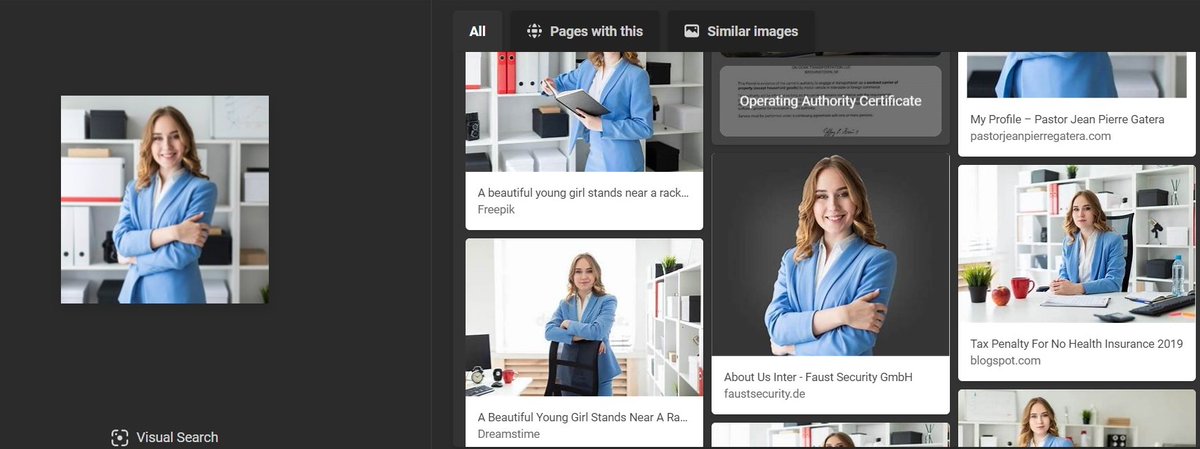
Task: Open the title 'A beautiful young girl stands near a rack...'
Action: [583, 192]
